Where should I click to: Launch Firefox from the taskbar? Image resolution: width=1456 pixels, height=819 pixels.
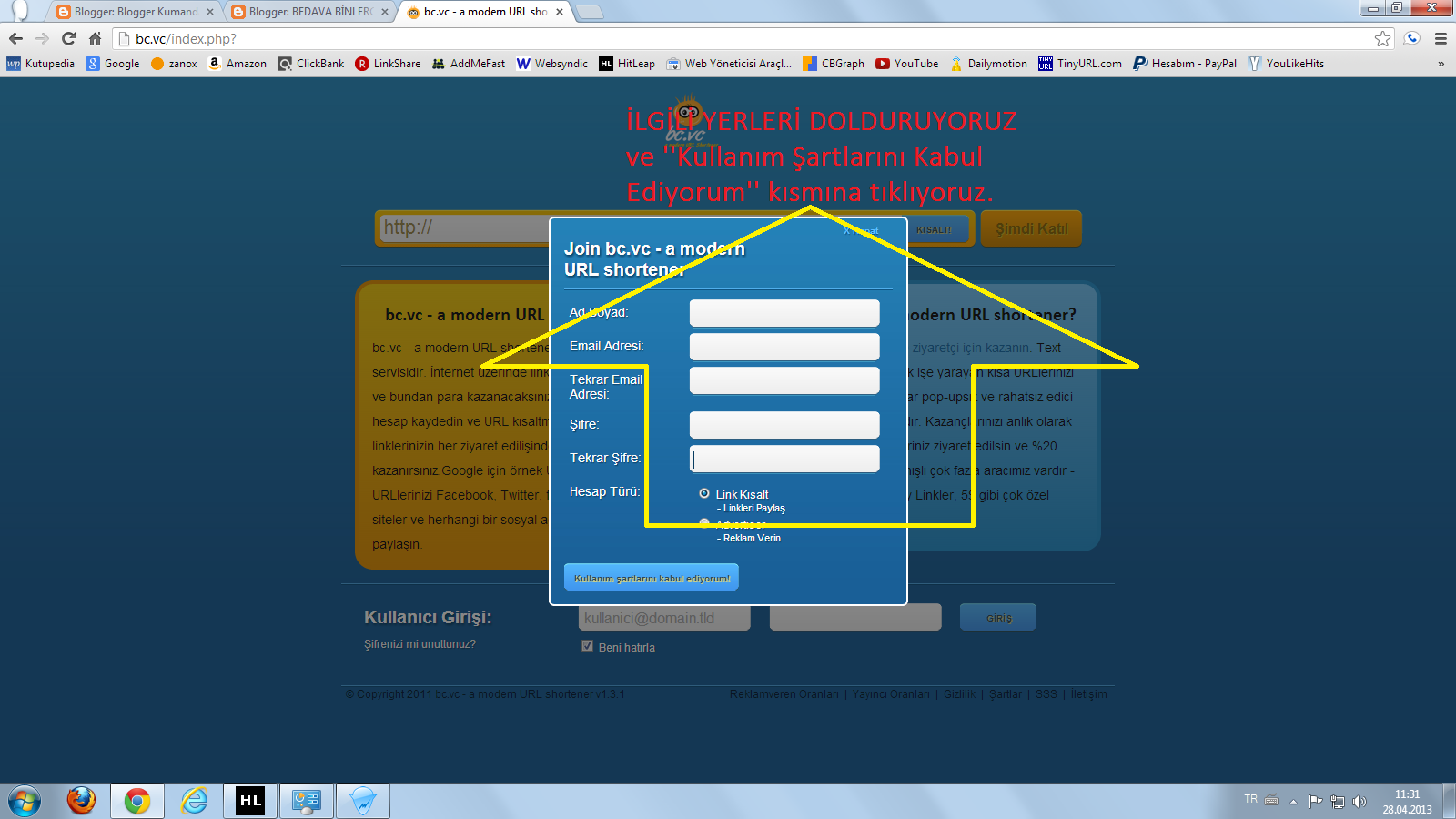[x=81, y=801]
